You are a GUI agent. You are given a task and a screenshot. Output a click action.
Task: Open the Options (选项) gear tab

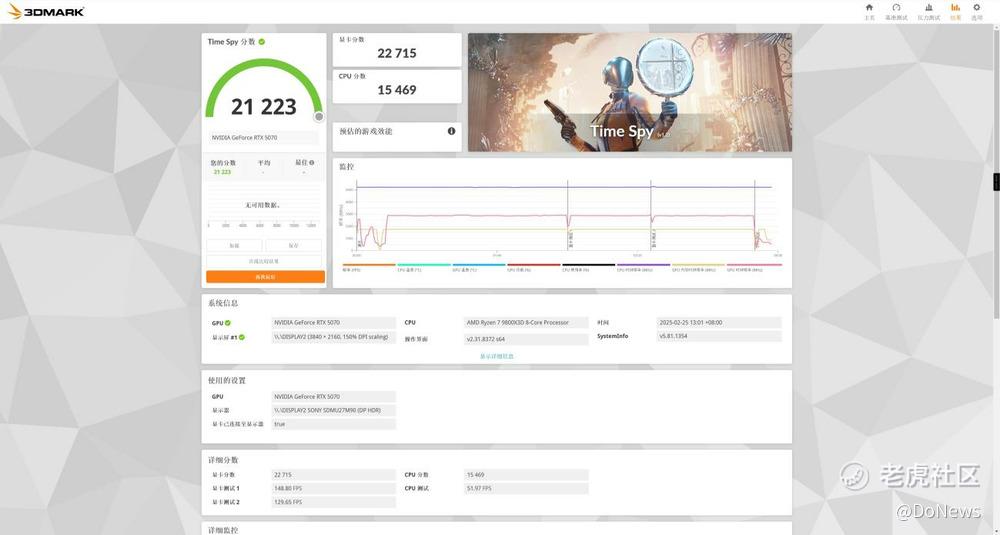click(x=976, y=11)
